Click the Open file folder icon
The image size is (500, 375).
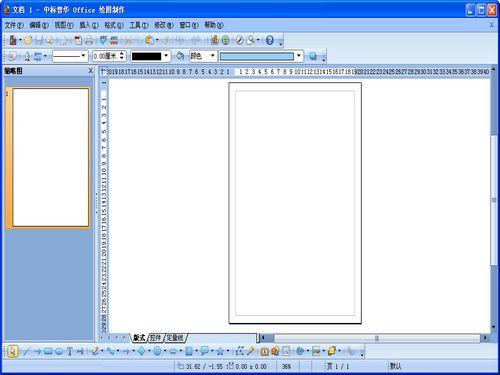(28, 40)
